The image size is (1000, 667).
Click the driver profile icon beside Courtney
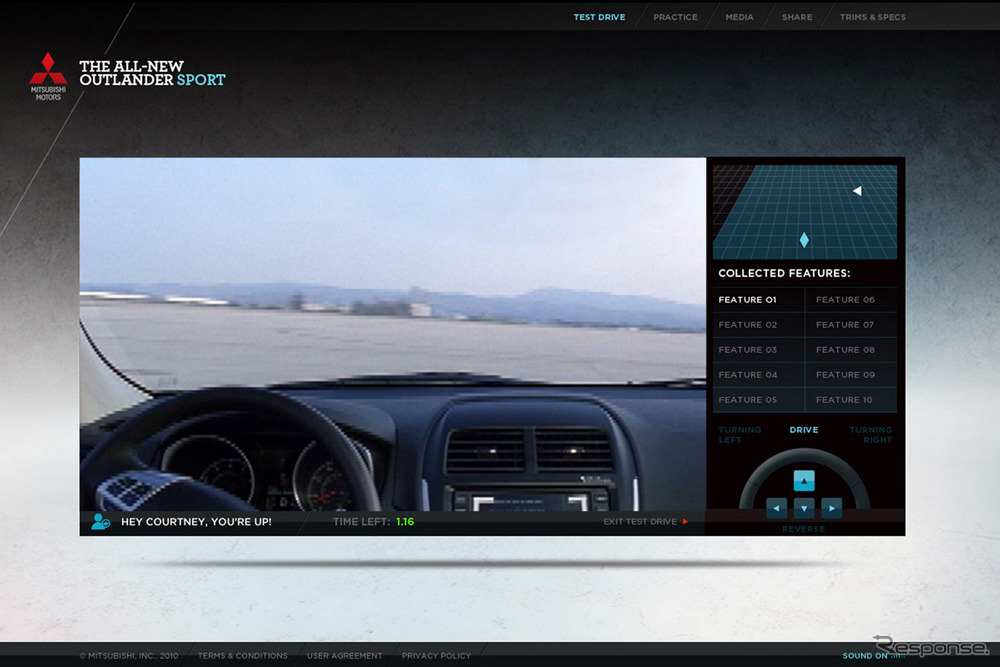click(100, 521)
